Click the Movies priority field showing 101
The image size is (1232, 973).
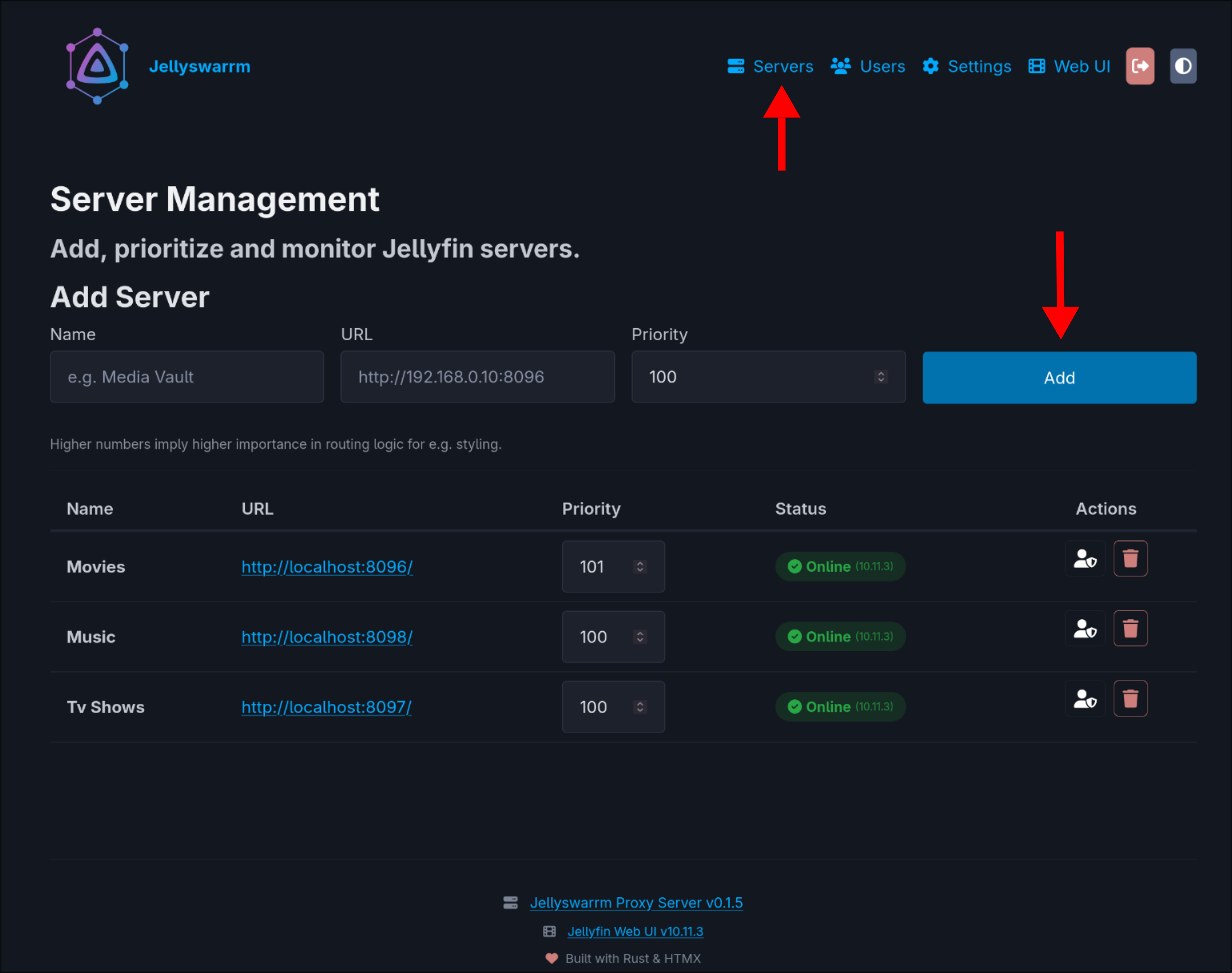(x=613, y=567)
